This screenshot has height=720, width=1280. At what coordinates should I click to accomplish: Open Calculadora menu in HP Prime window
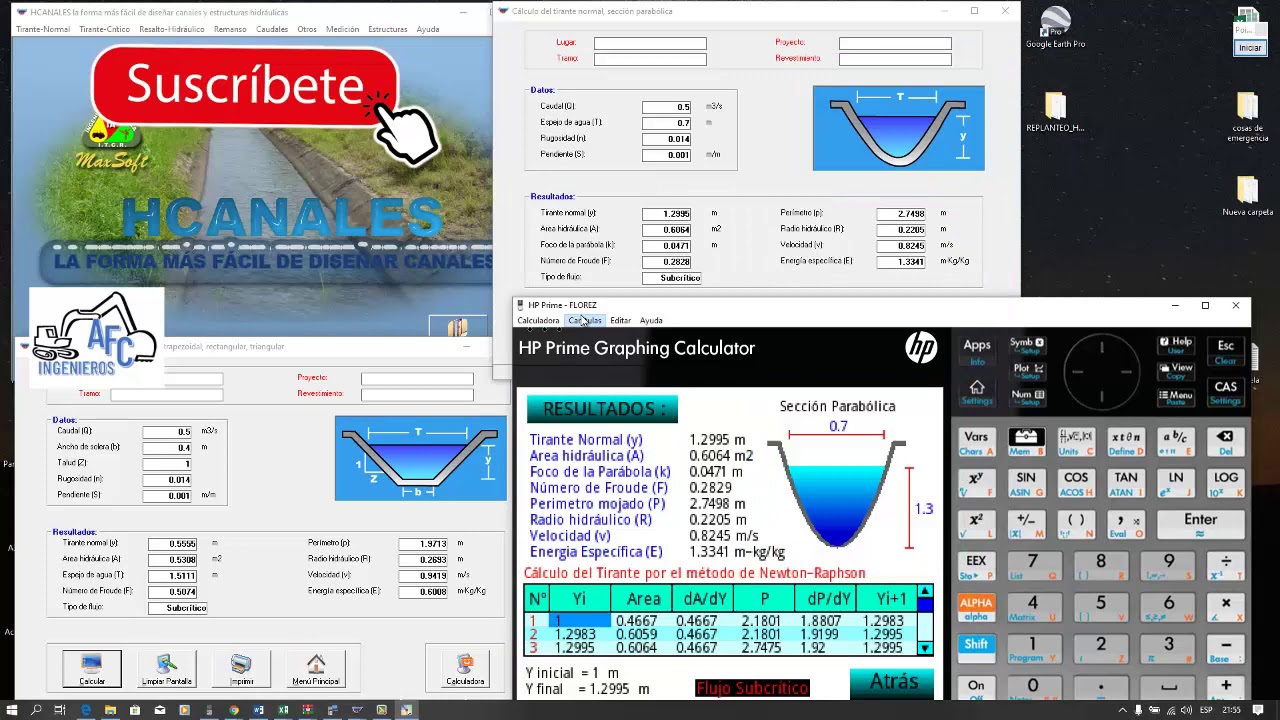538,321
